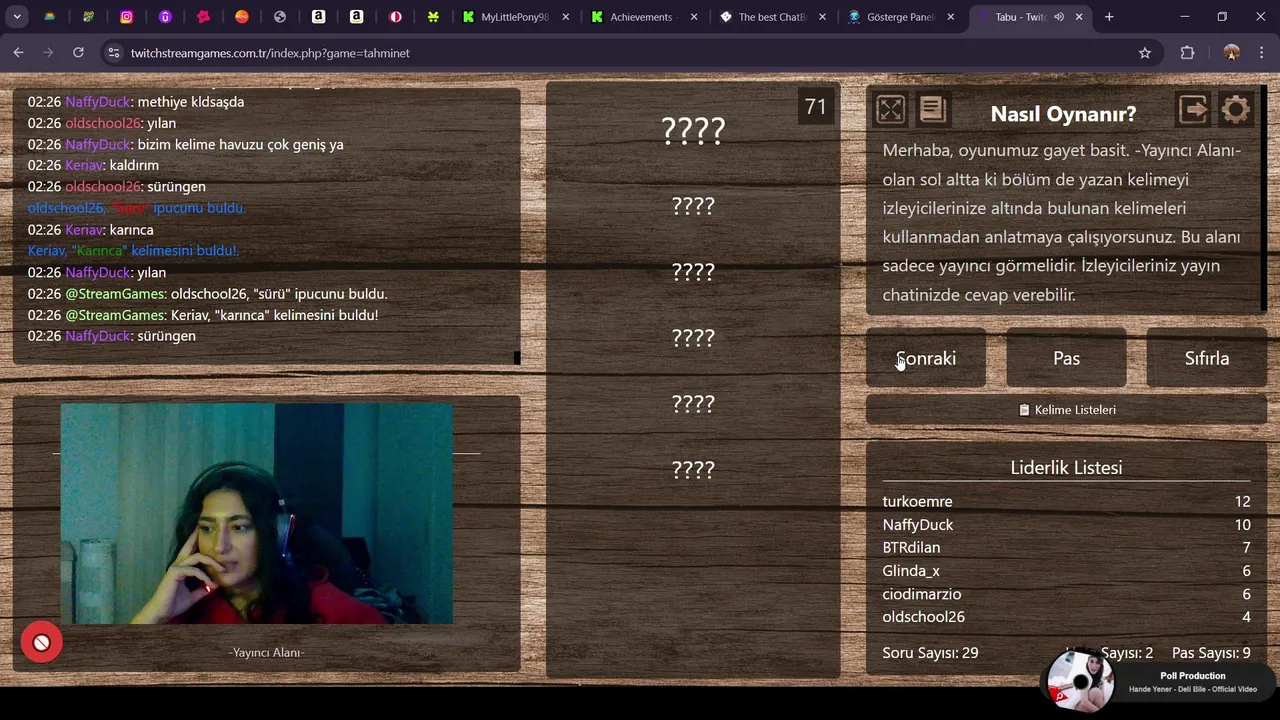Switch to The best ChatBot tab
The height and width of the screenshot is (720, 1280).
[772, 17]
